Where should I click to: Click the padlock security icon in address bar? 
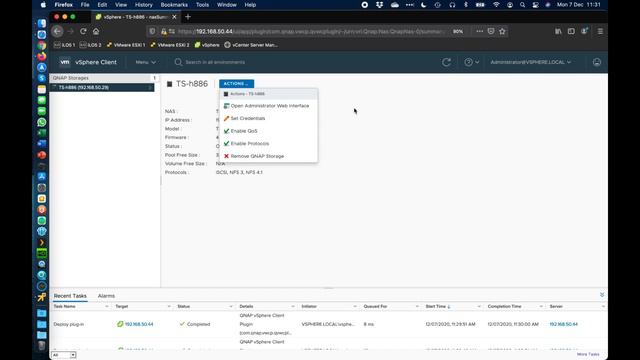tap(164, 31)
